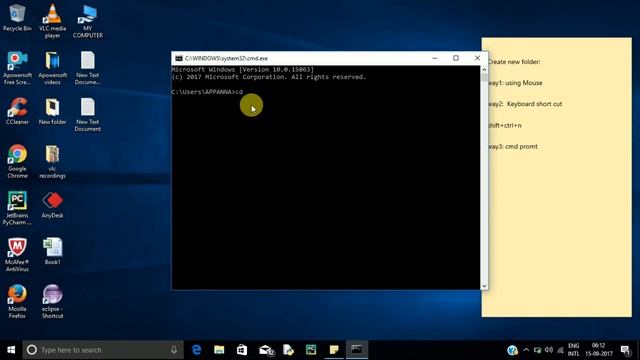Select Apowersoft videos folder icon
640x360 pixels.
(52, 68)
